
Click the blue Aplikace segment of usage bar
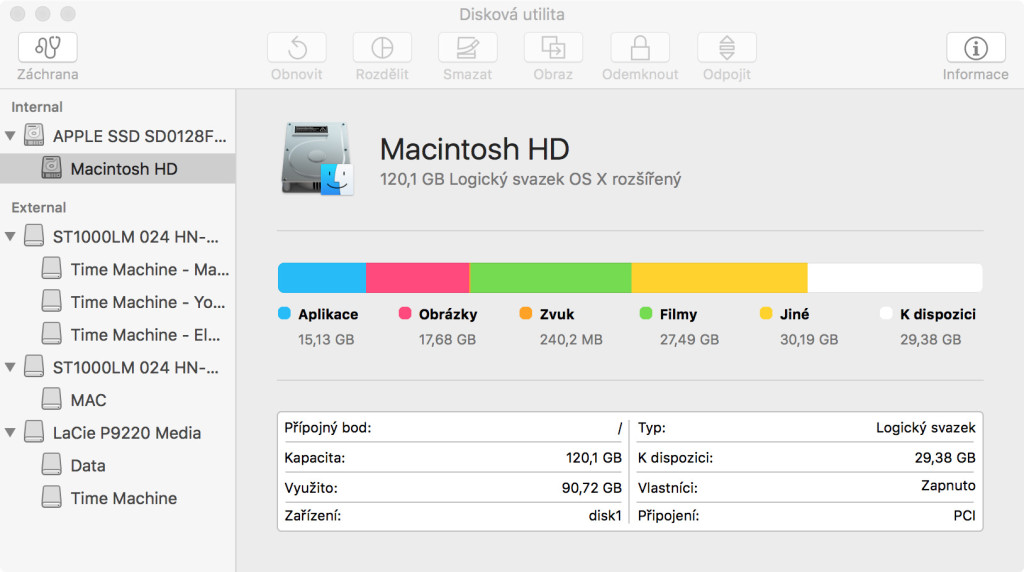322,278
